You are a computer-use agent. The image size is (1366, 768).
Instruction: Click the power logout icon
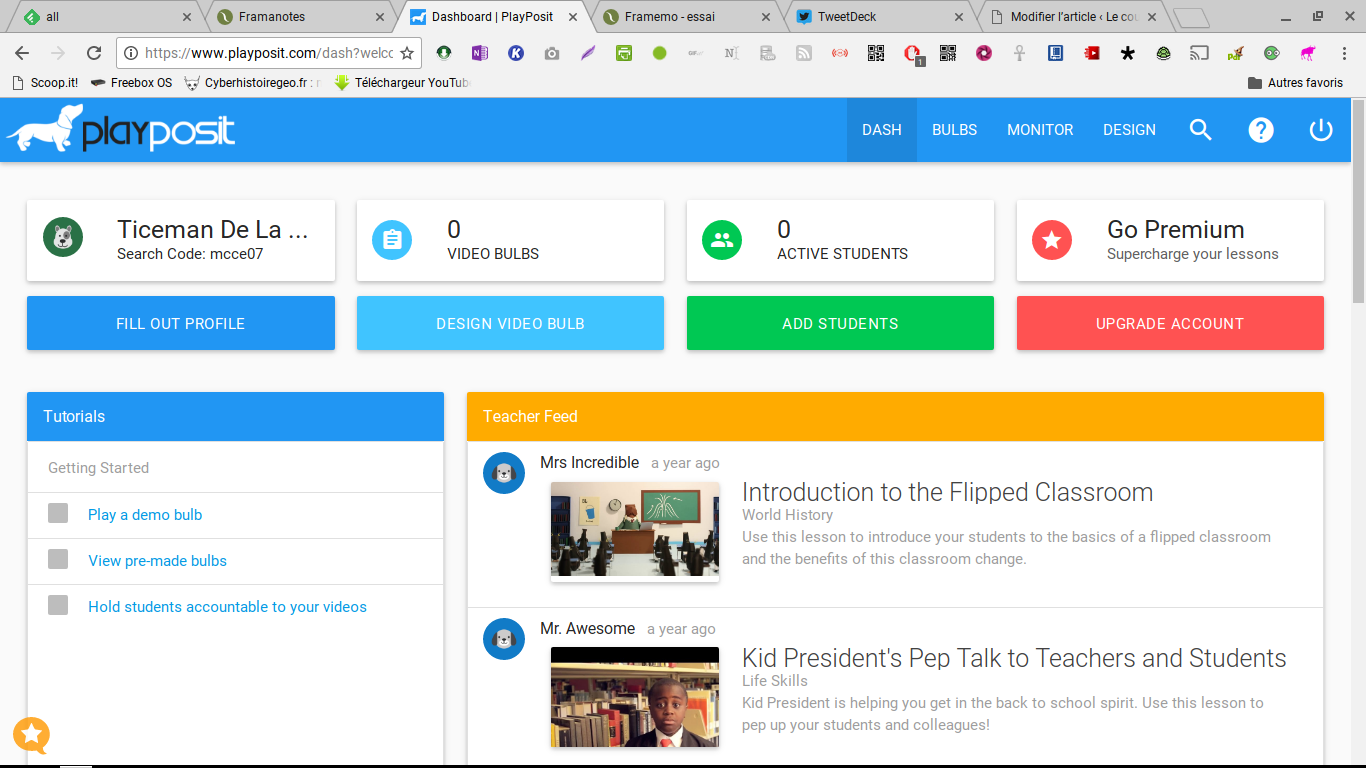click(1321, 130)
